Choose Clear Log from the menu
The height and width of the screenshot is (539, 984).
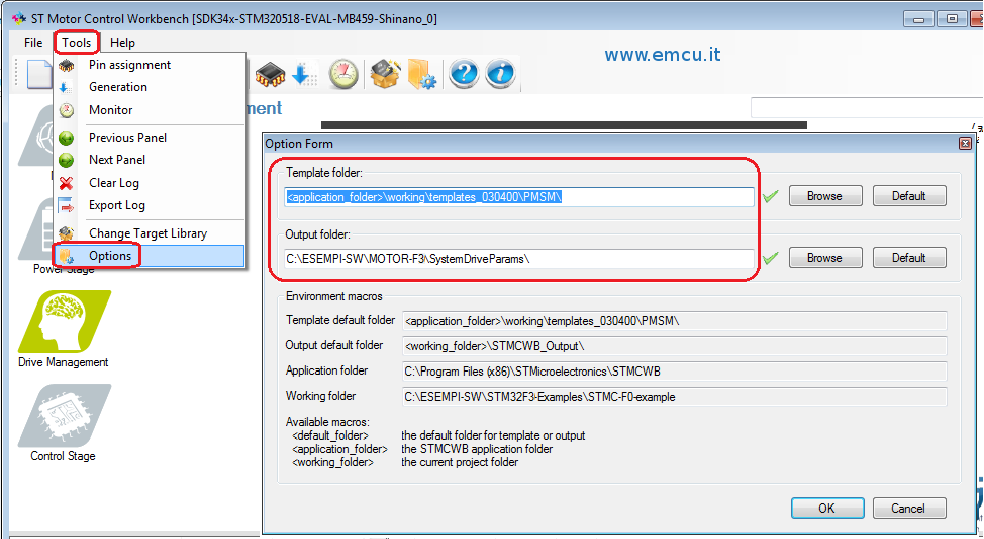click(149, 183)
